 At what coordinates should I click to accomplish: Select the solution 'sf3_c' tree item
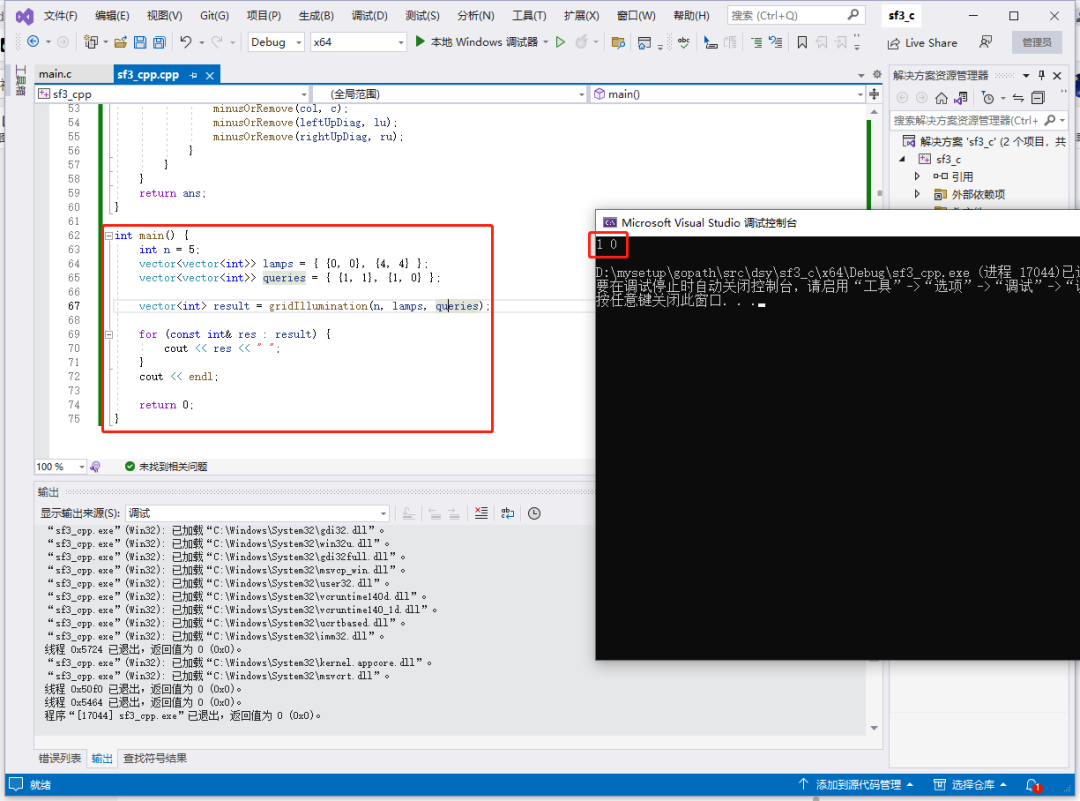985,141
